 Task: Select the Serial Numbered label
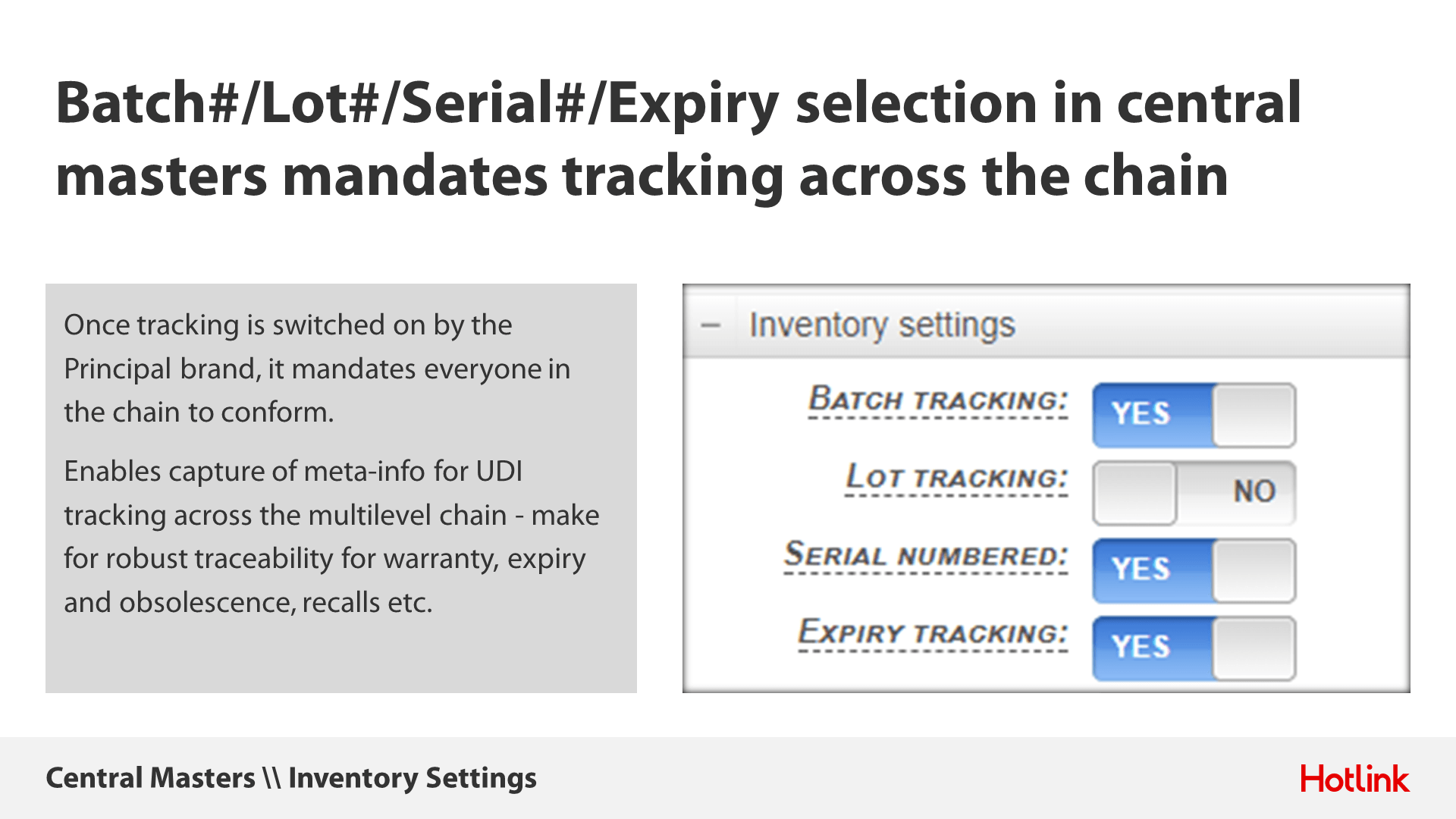click(926, 555)
